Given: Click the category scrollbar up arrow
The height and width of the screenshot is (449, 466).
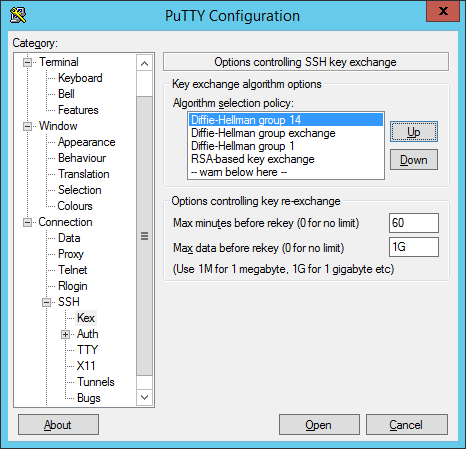Looking at the screenshot, I should [144, 63].
